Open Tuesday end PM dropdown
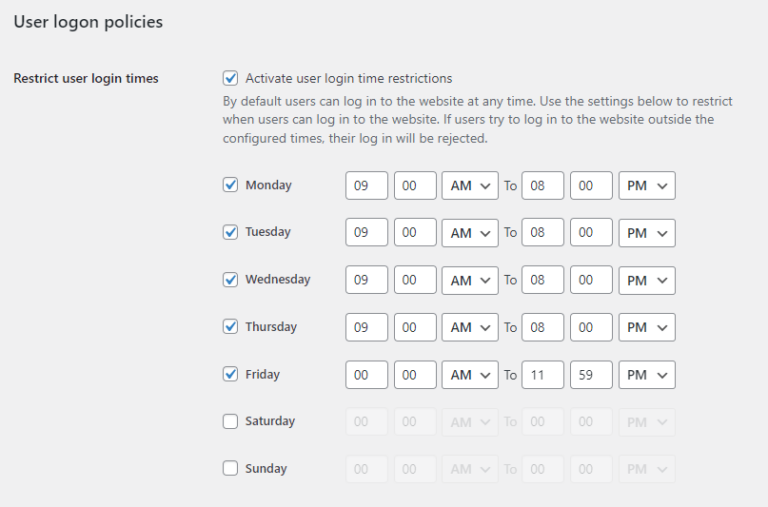768x507 pixels. (x=647, y=233)
